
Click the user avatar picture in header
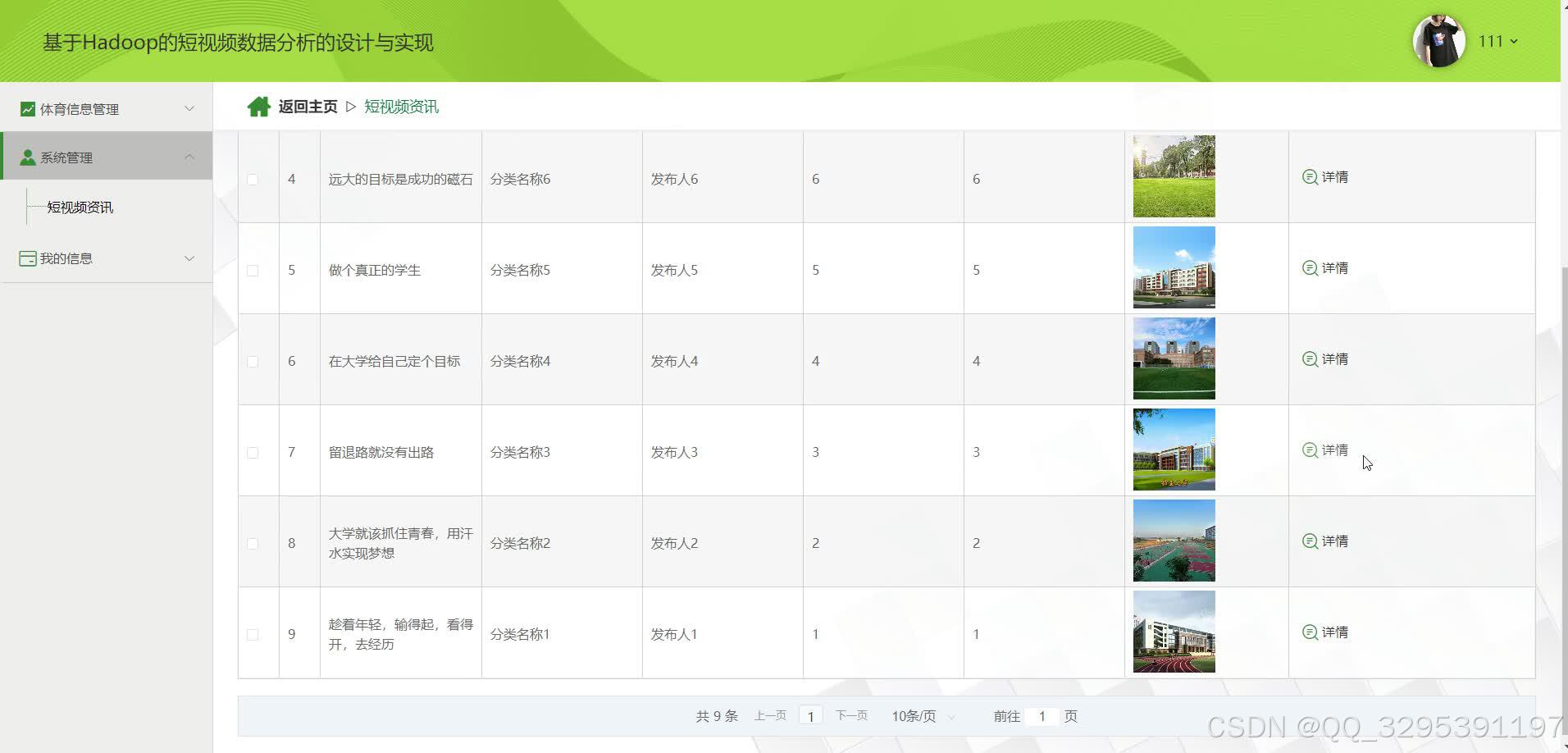click(x=1438, y=41)
